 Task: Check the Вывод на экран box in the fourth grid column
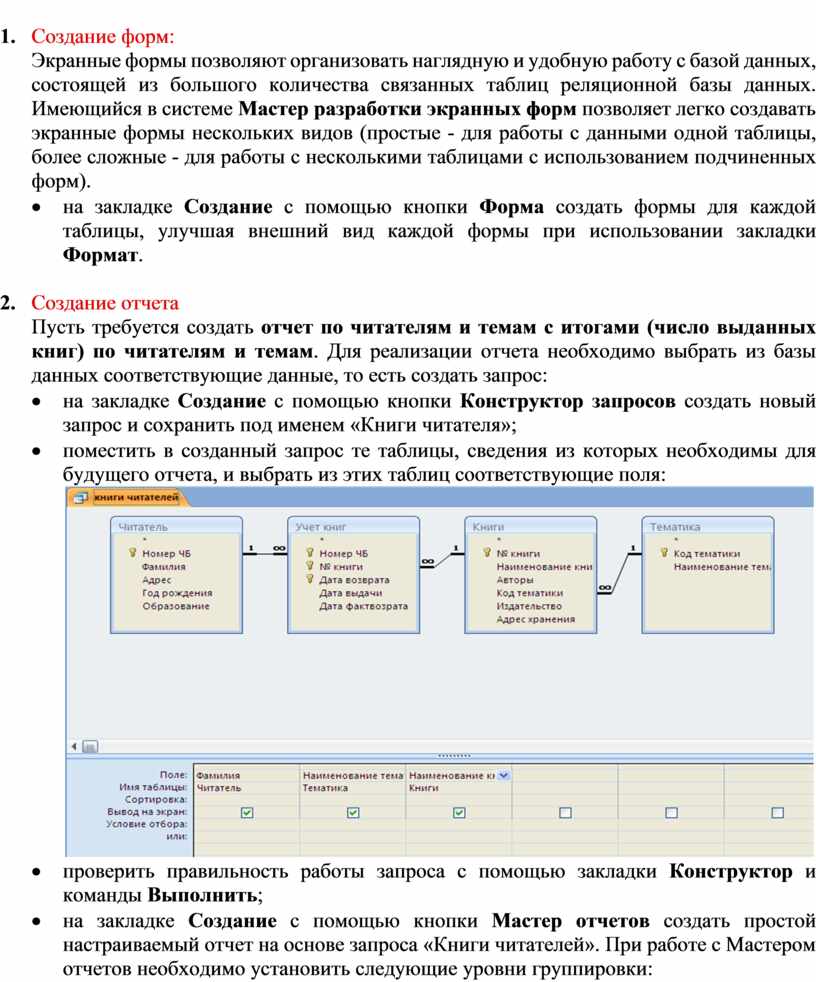click(x=565, y=812)
